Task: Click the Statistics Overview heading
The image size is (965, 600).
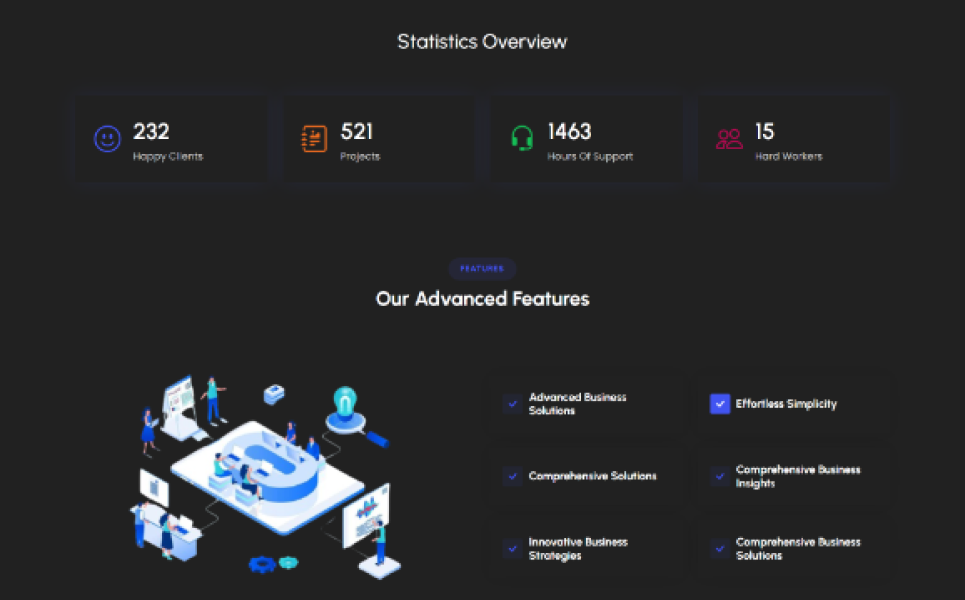Action: pos(482,42)
